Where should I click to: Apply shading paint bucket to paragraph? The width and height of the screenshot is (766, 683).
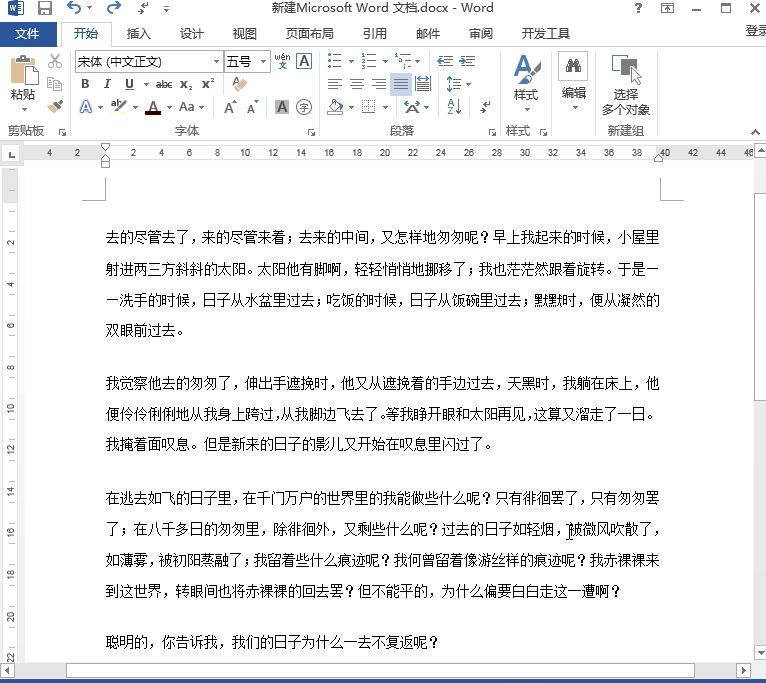point(335,107)
